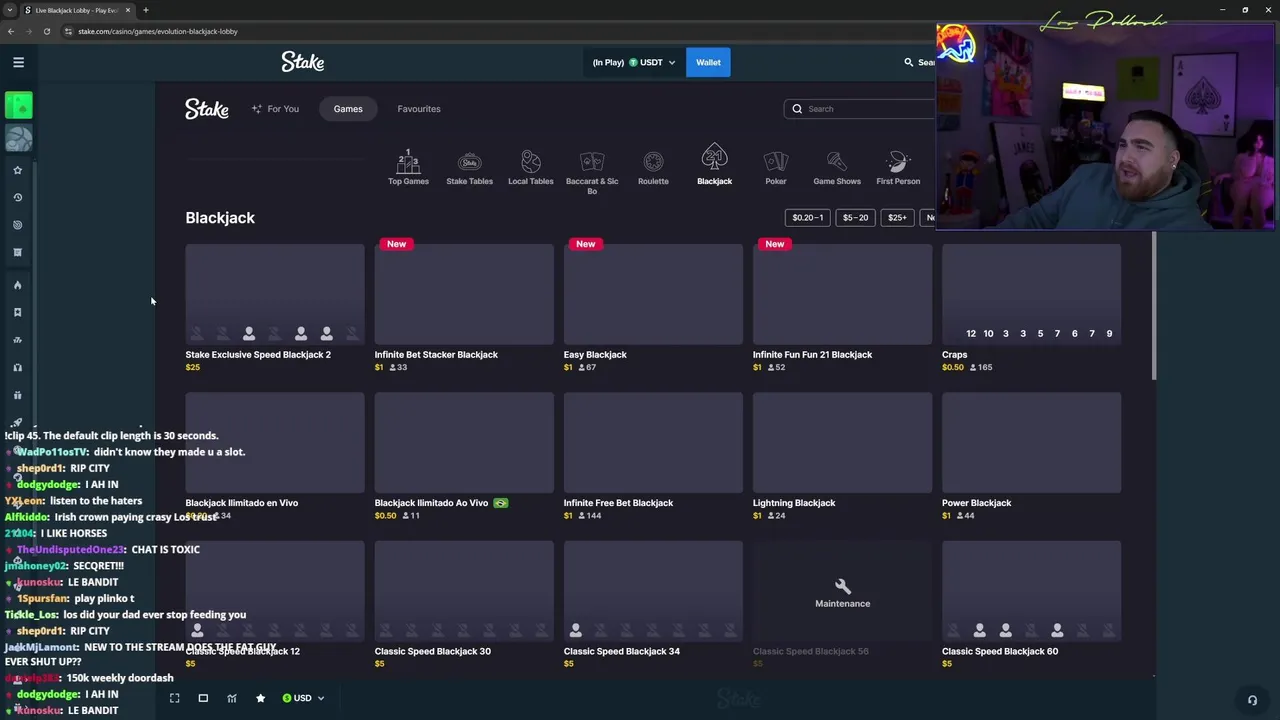This screenshot has width=1280, height=720.
Task: Open Favourites star in the sidebar
Action: (17, 170)
